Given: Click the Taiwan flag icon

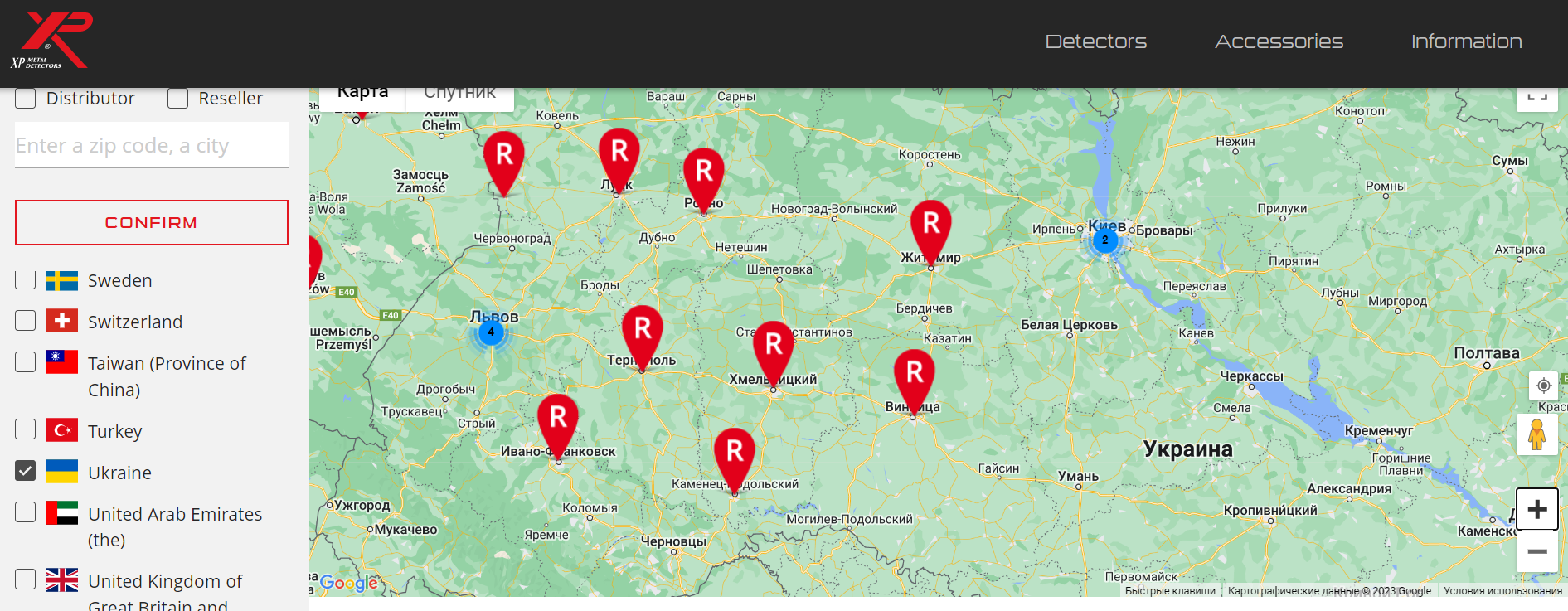Looking at the screenshot, I should [x=62, y=362].
